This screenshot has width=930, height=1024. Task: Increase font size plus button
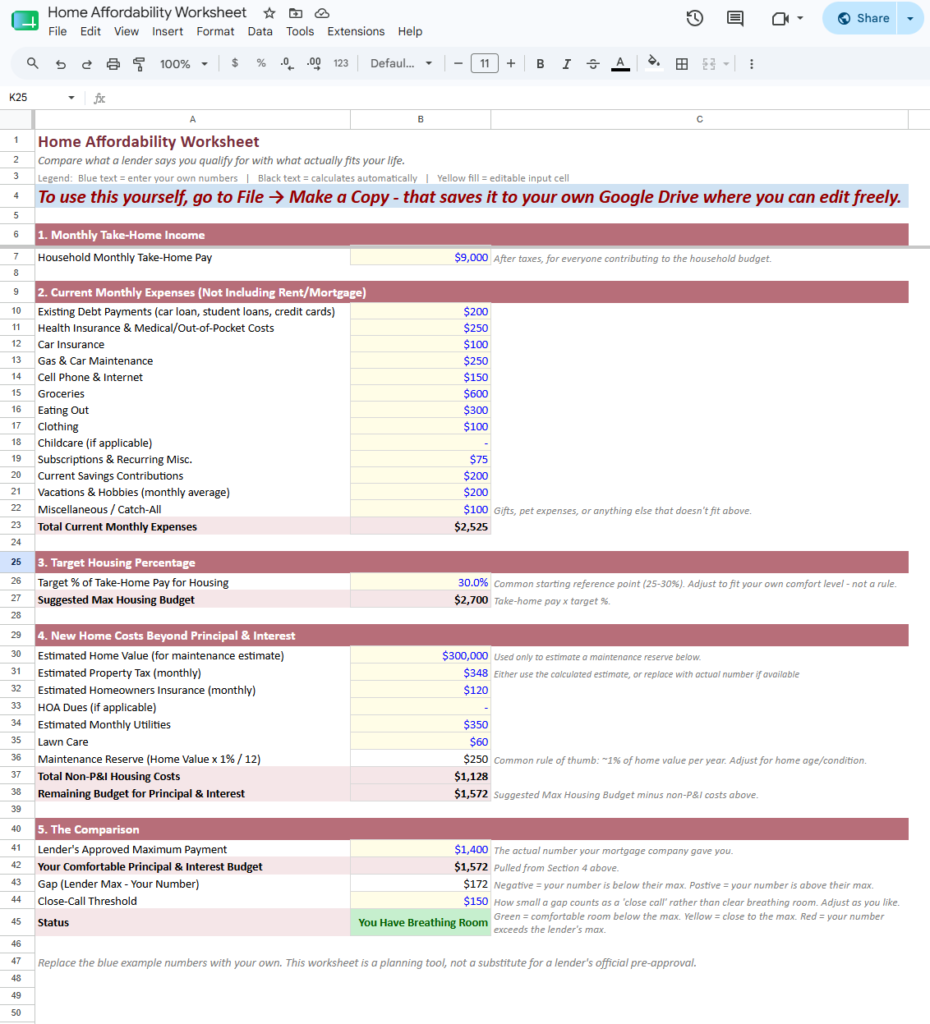coord(511,63)
